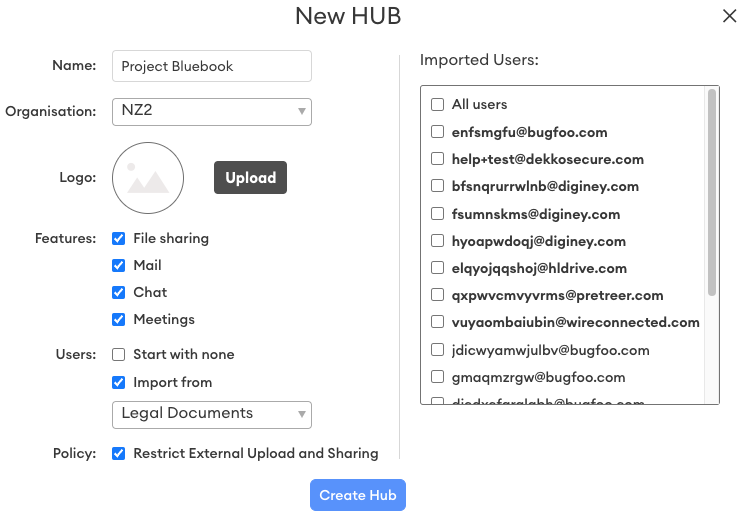Select user gmaqmzrgw@bugfoo.com
742x518 pixels.
coord(437,377)
